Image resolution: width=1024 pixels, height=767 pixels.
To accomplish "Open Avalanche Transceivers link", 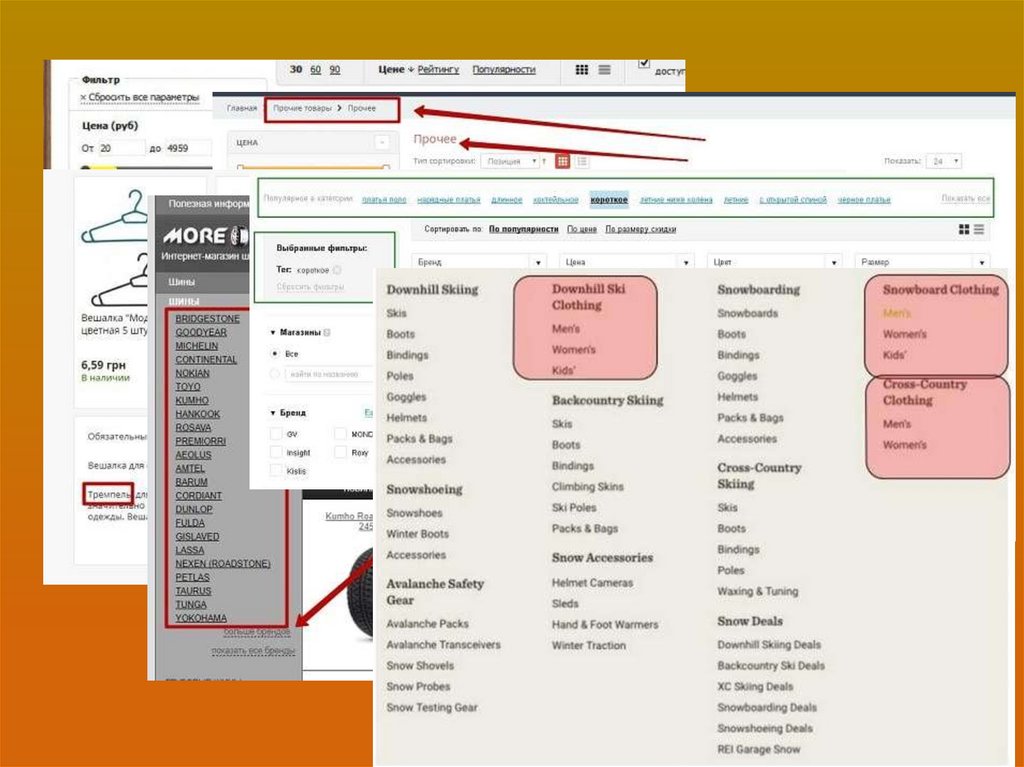I will [x=443, y=645].
